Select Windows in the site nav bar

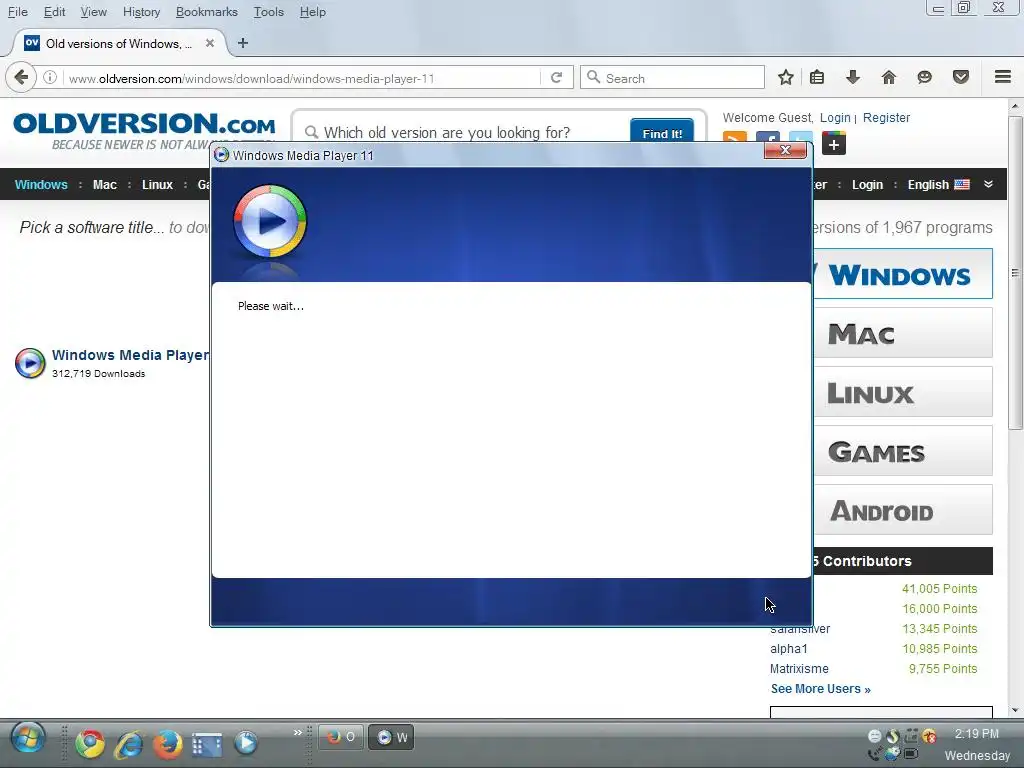(x=40, y=184)
